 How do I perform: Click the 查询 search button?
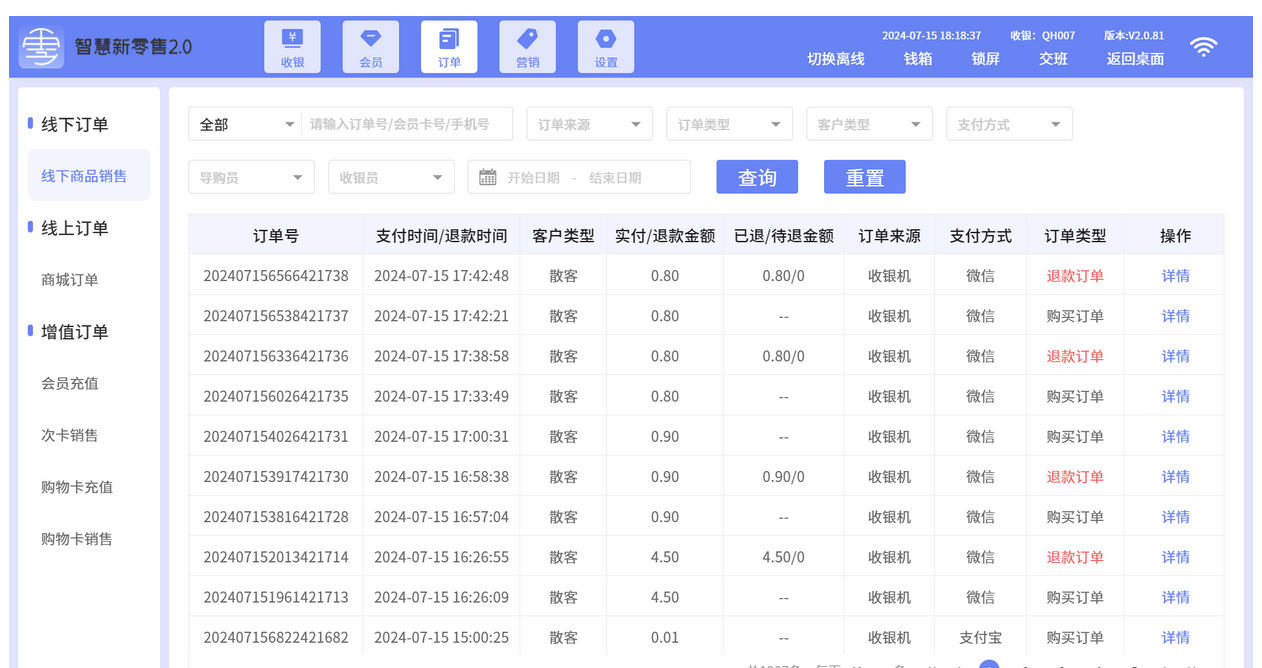pyautogui.click(x=757, y=177)
